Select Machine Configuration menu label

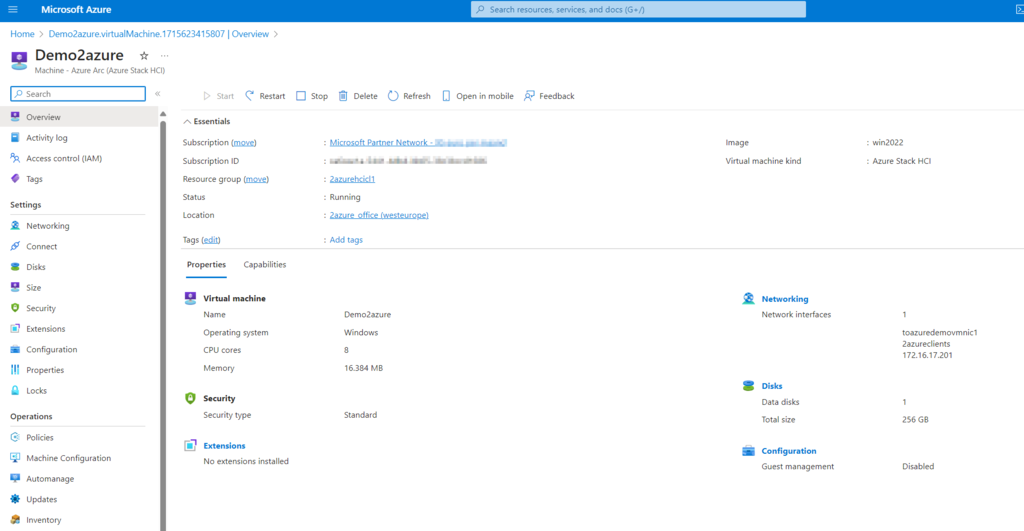[69, 458]
